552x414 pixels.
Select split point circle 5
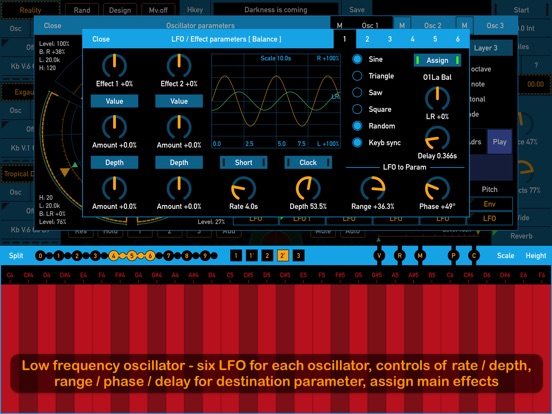tap(132, 256)
